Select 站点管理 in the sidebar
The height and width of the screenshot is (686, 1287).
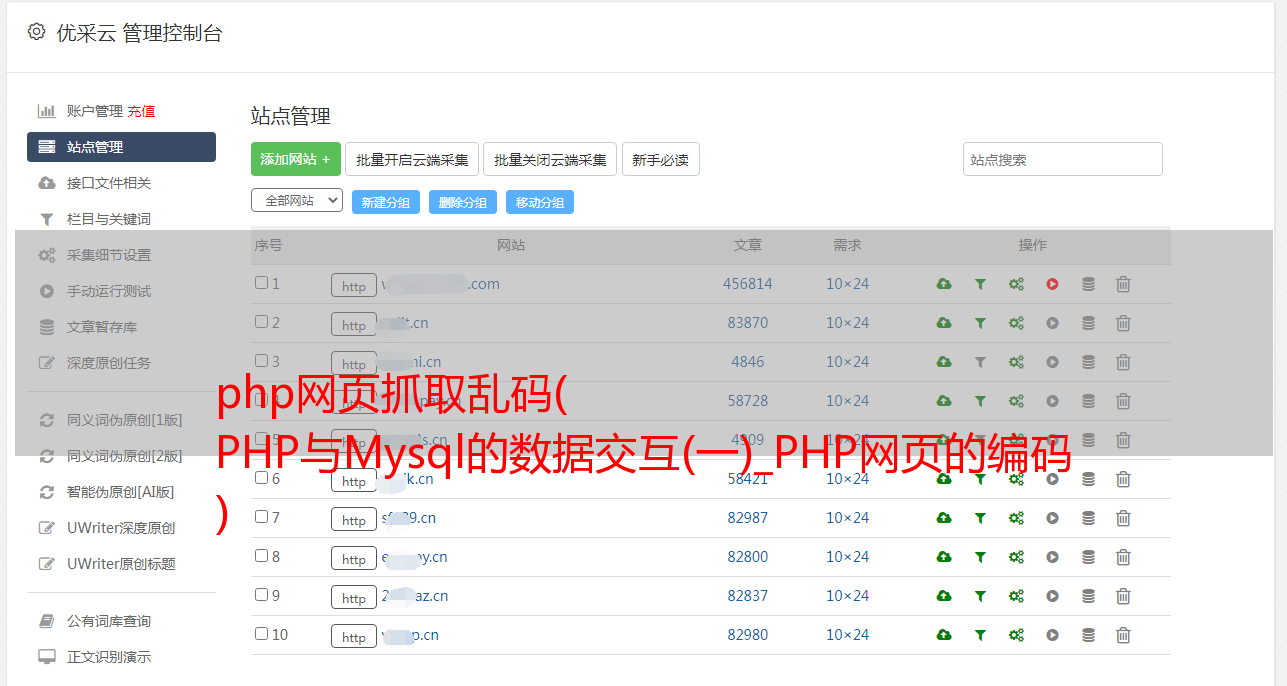point(121,147)
